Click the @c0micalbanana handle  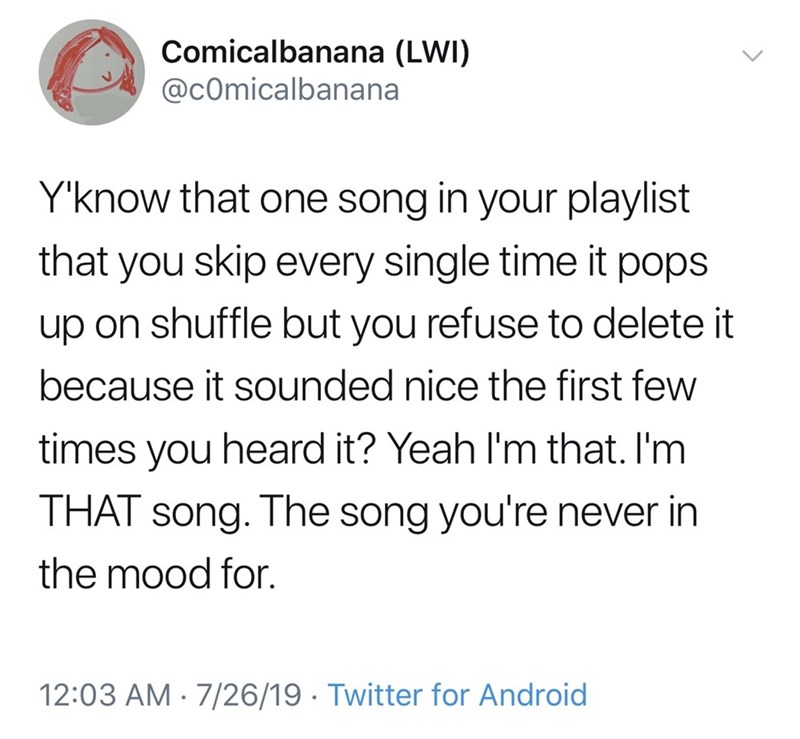(x=279, y=90)
